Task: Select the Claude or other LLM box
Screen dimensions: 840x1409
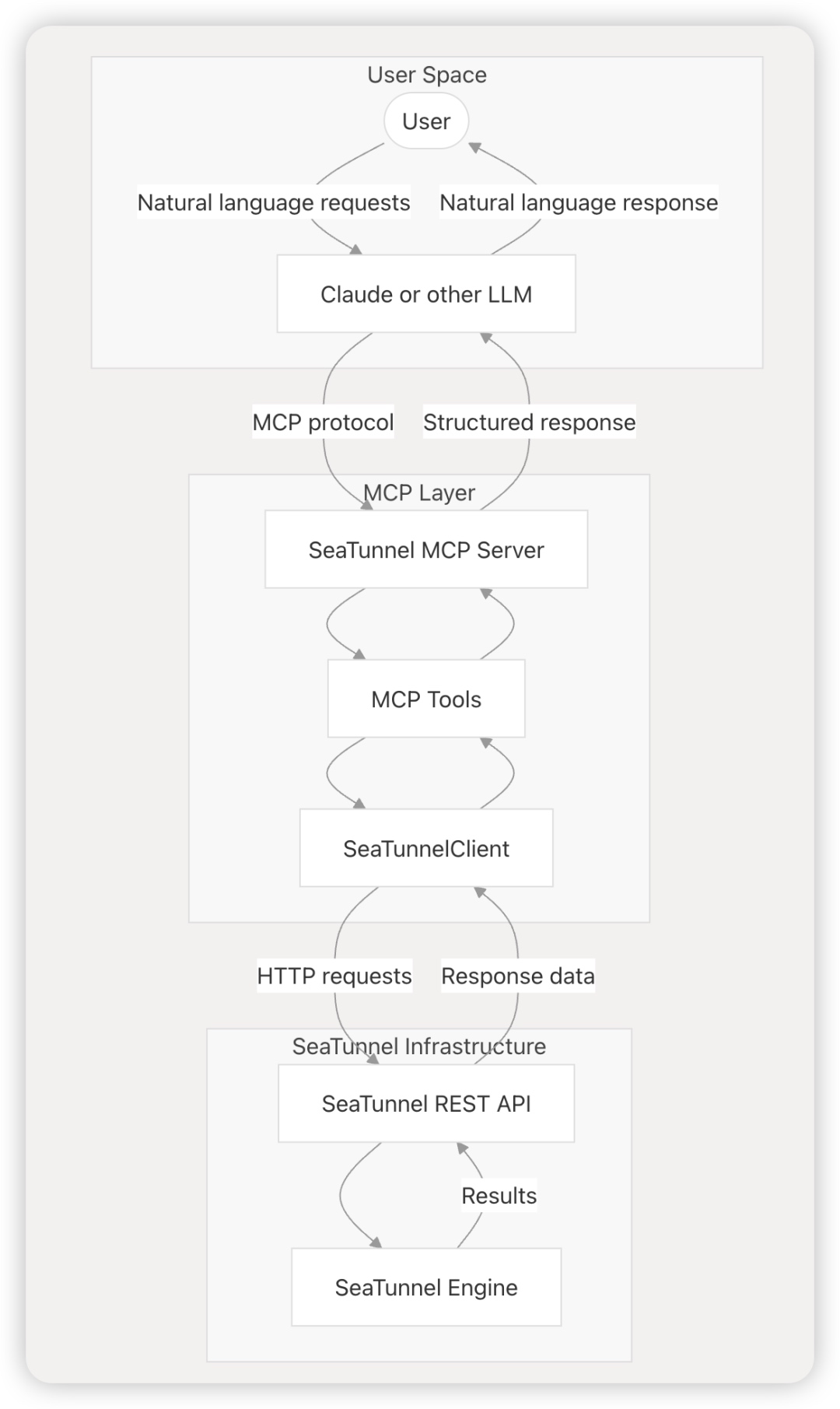Action: pyautogui.click(x=426, y=294)
